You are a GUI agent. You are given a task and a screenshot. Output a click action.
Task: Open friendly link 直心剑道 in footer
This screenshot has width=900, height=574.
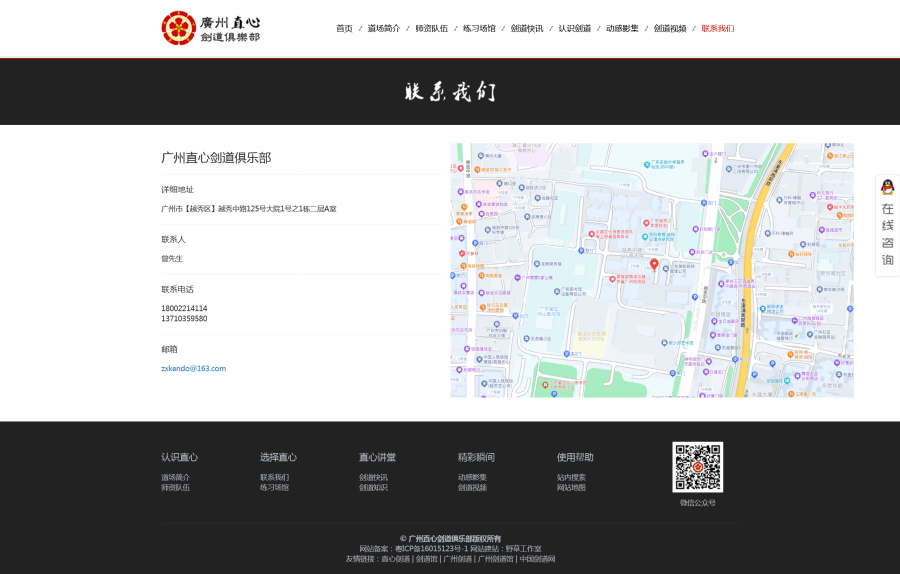tap(395, 559)
